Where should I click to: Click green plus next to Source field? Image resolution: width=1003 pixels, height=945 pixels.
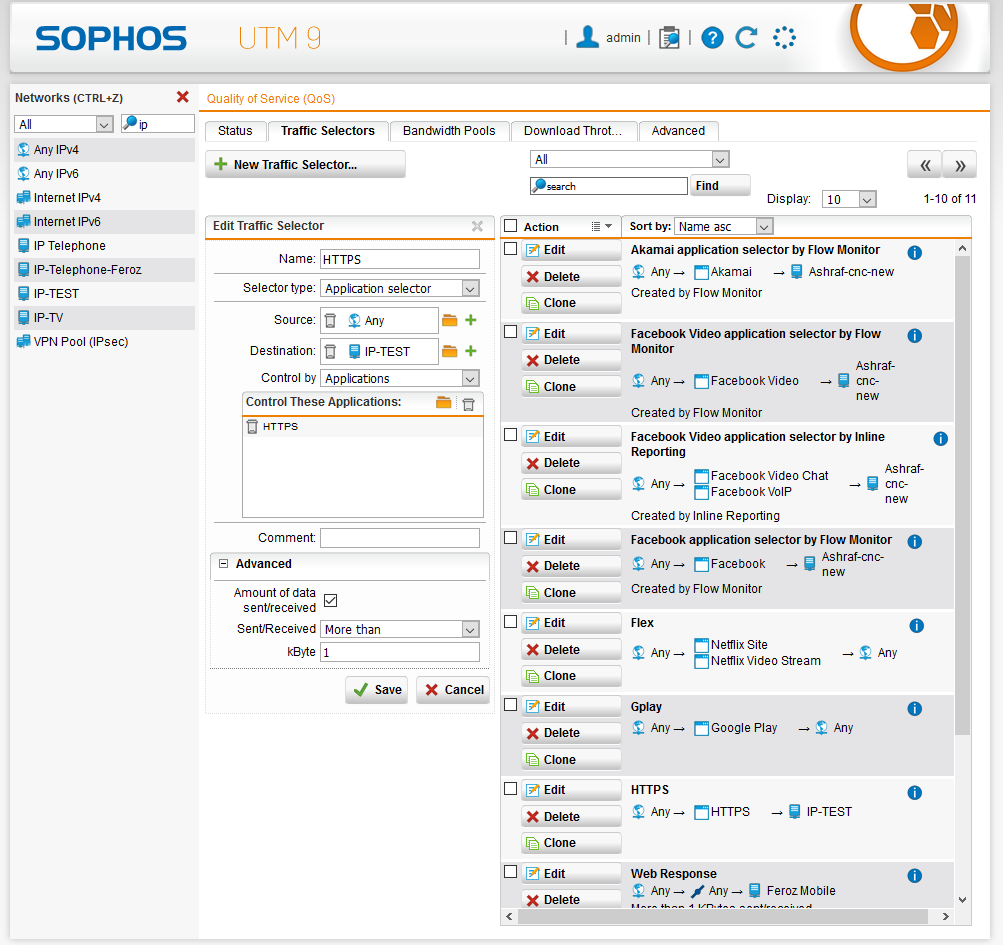point(471,320)
